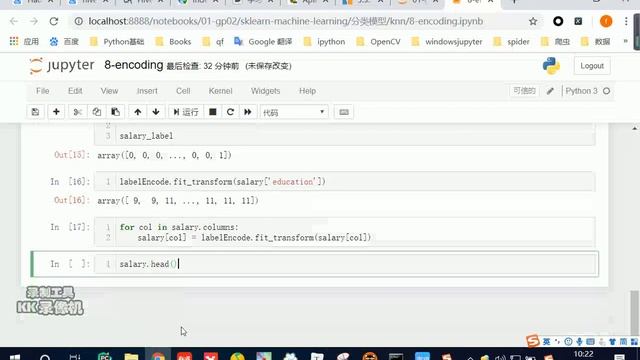
Task: Click the Python 3 kernel status circle
Action: pos(607,91)
